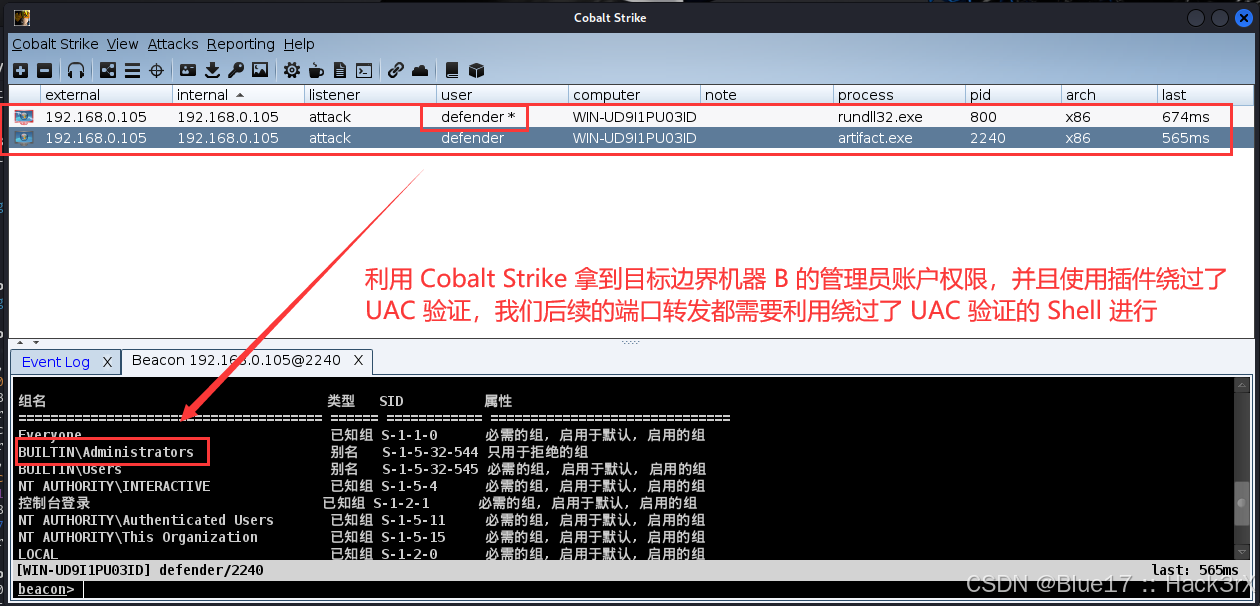Click the console scrollbar up arrow
The image size is (1260, 606).
click(1243, 385)
